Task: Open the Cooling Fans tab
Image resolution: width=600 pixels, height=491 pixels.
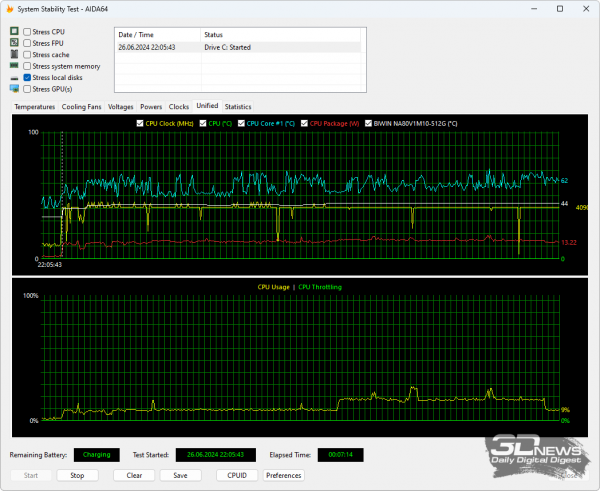Action: click(81, 106)
